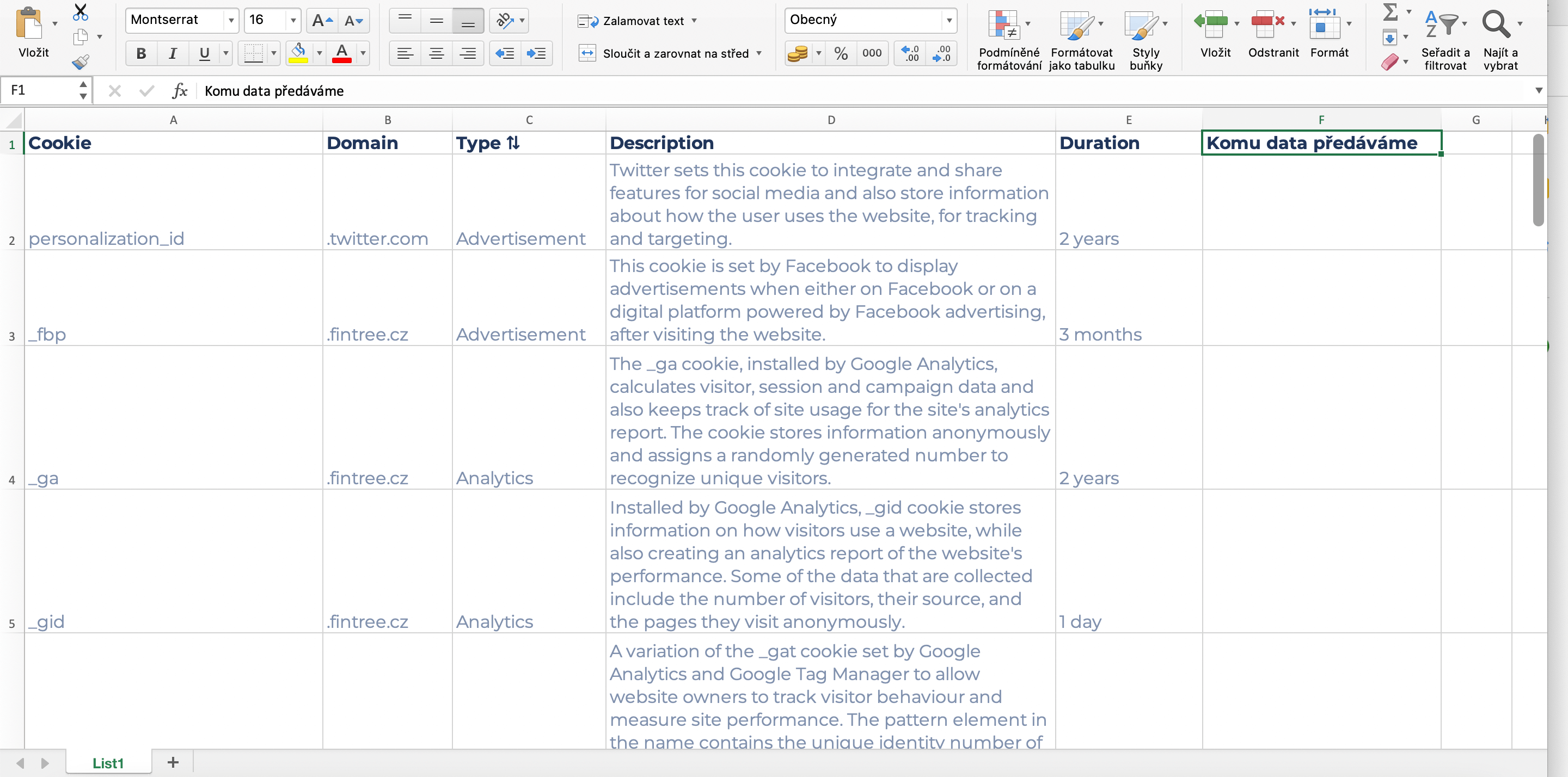Toggle Italic formatting
Viewport: 1568px width, 777px height.
173,53
